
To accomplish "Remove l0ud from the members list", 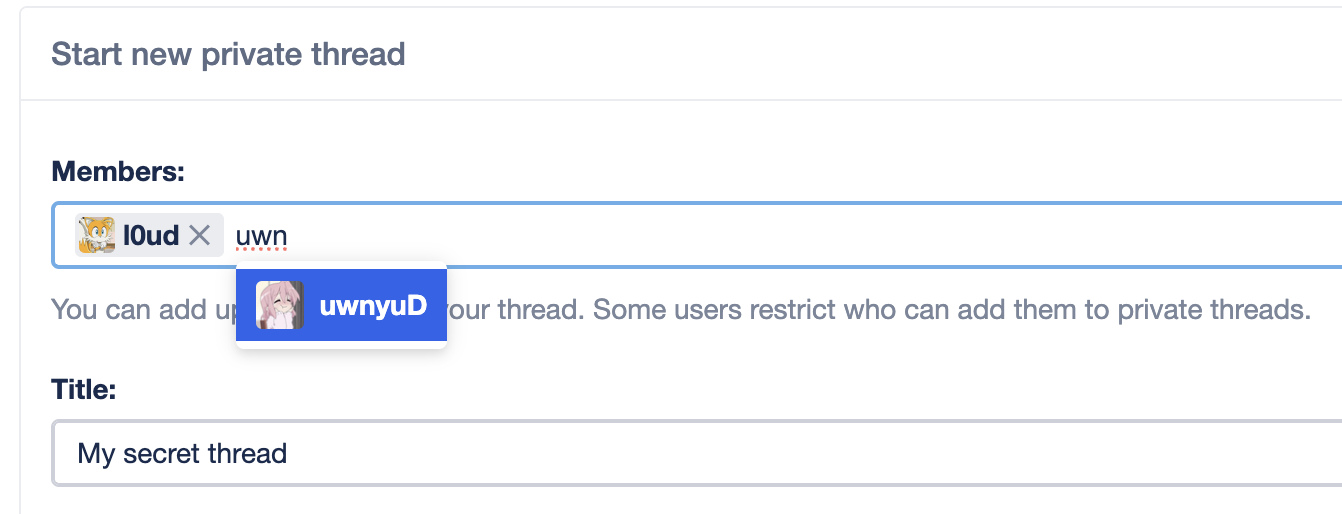I will pos(200,236).
